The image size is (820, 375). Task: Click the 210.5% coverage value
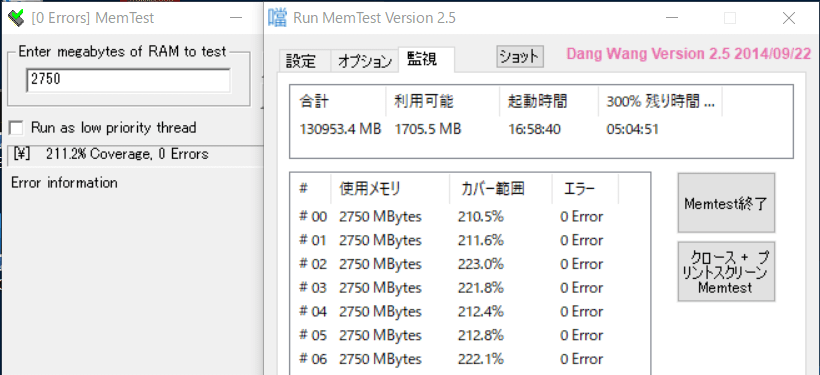click(x=482, y=217)
